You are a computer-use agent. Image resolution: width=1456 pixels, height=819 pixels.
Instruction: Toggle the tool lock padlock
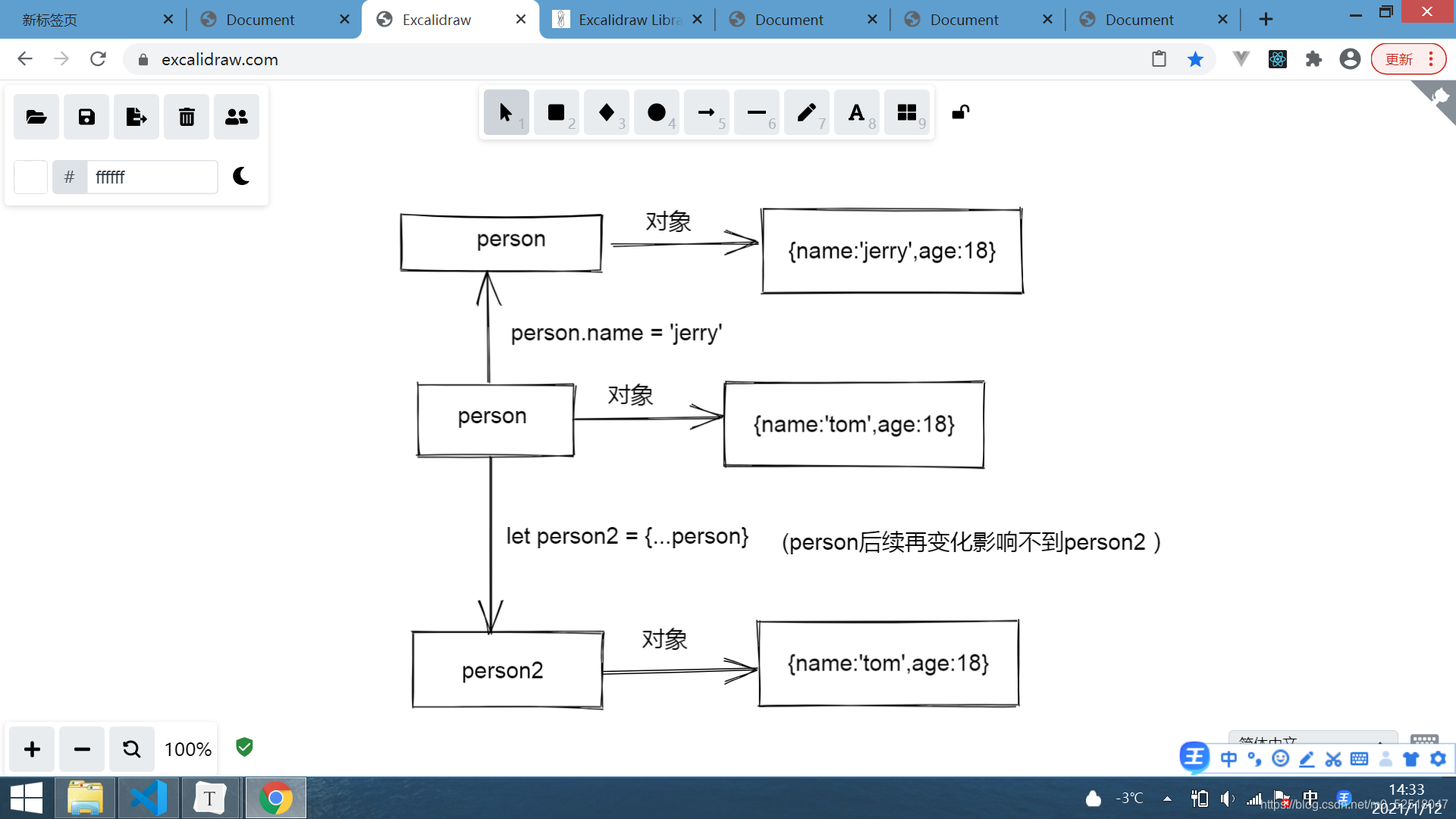coord(961,112)
